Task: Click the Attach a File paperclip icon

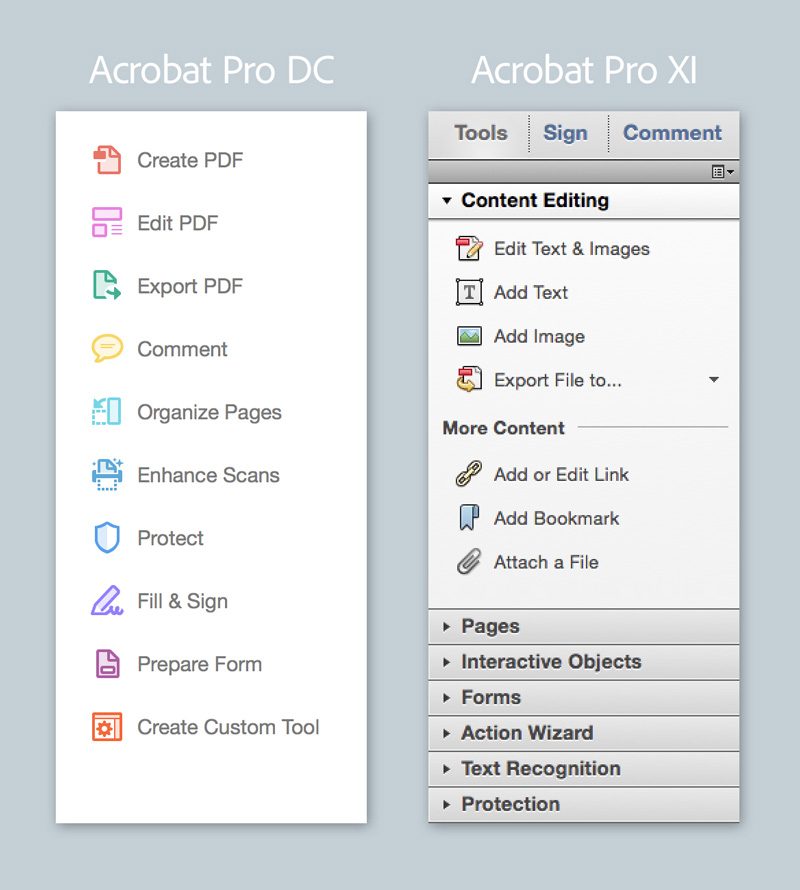Action: pos(468,562)
